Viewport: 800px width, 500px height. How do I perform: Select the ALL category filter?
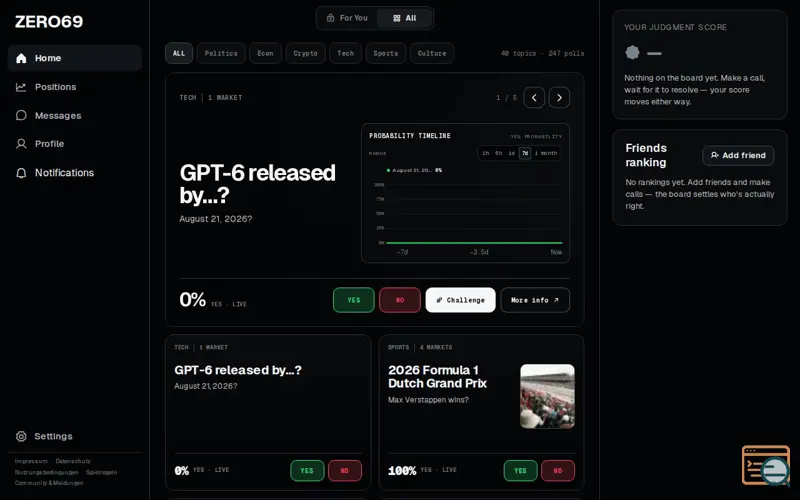179,53
